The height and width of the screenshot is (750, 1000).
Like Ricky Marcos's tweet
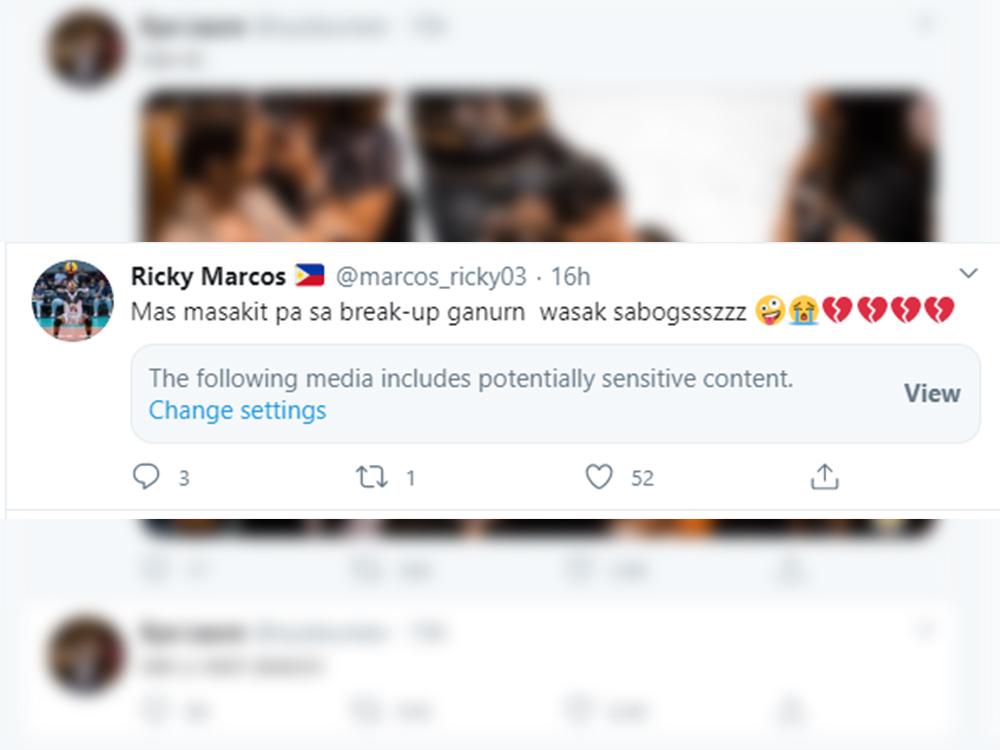599,478
